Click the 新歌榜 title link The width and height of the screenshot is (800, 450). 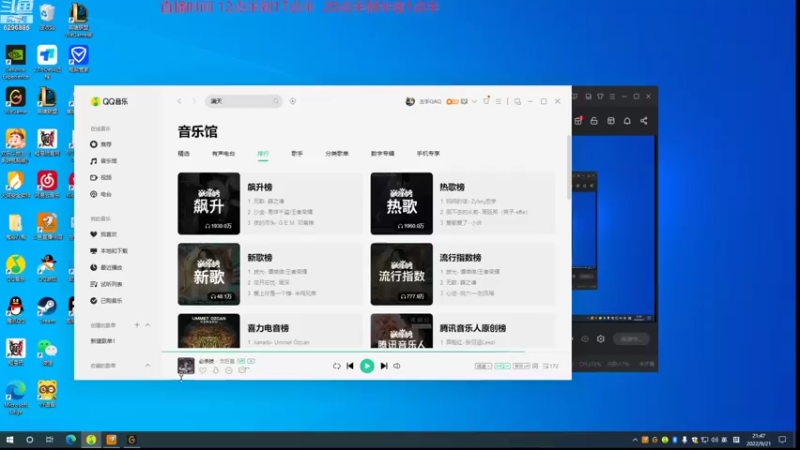tap(260, 258)
